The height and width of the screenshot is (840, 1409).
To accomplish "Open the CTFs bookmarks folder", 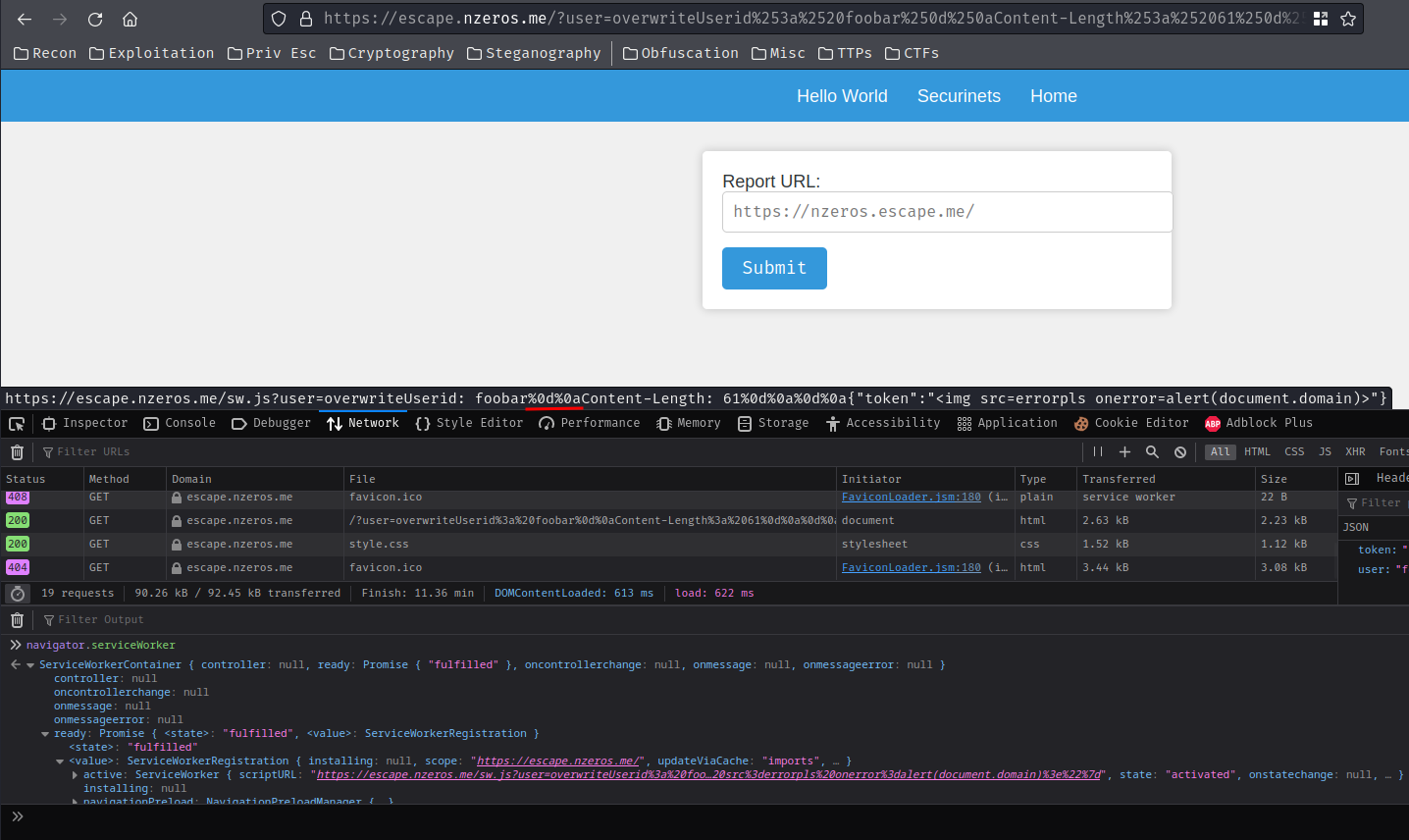I will [x=913, y=53].
